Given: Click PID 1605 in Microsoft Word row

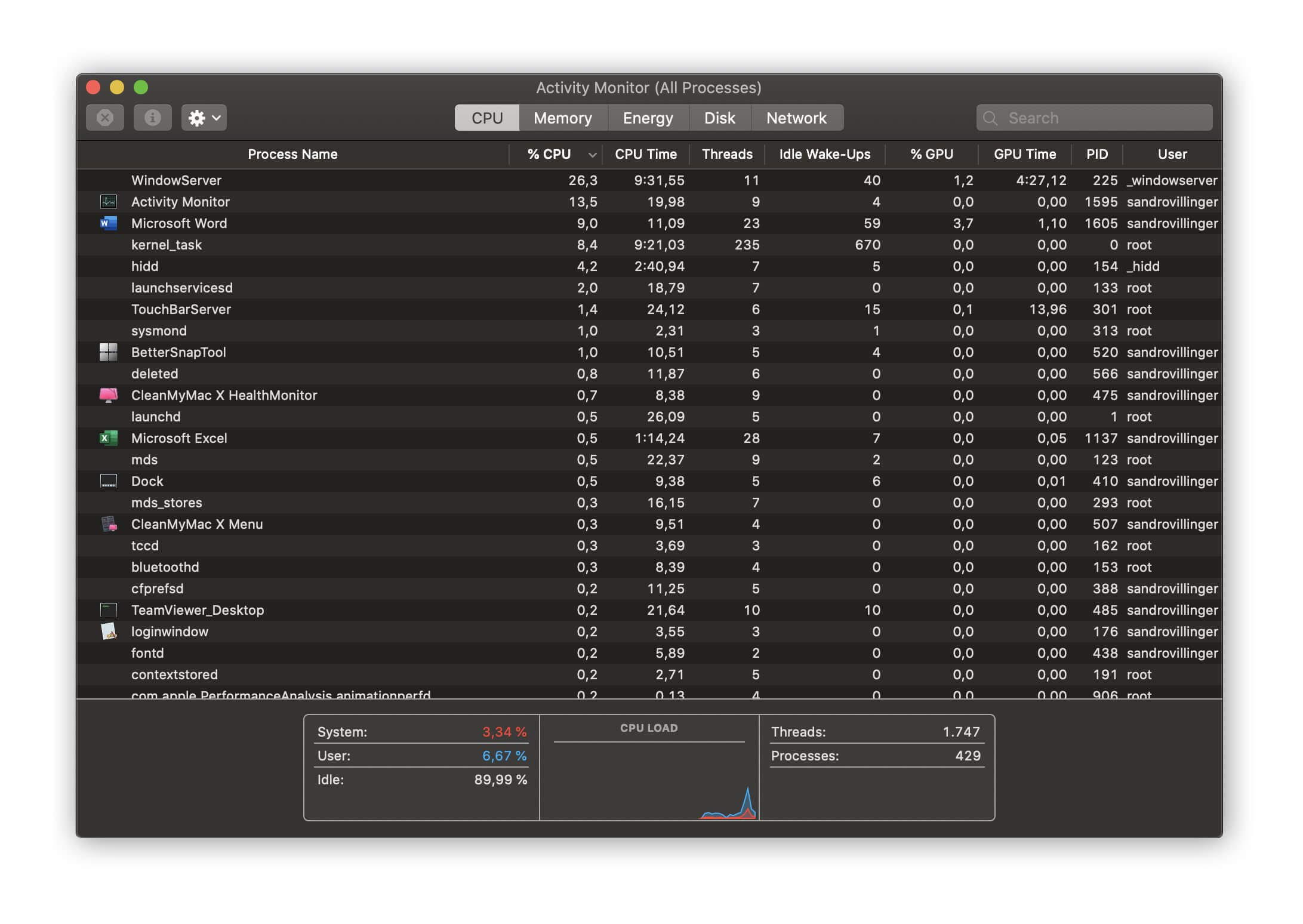Looking at the screenshot, I should tap(1101, 223).
